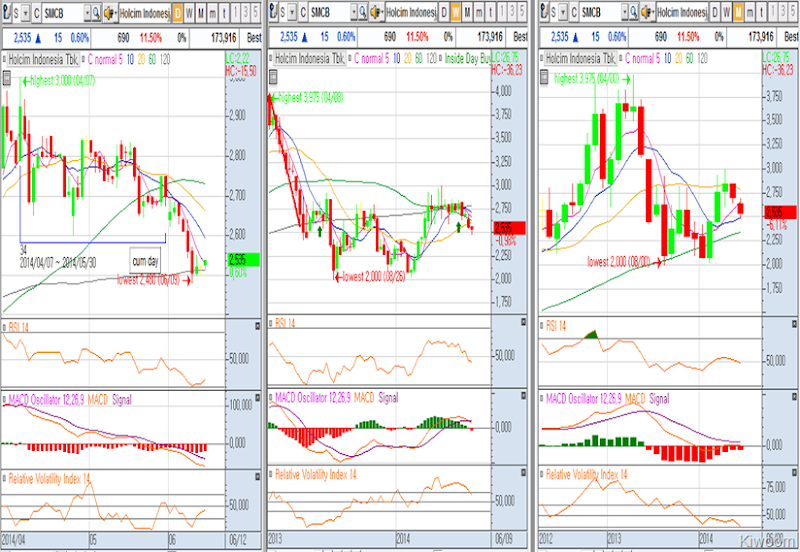Open stock search magnifier in weekly panel
This screenshot has width=800, height=552.
(x=362, y=12)
